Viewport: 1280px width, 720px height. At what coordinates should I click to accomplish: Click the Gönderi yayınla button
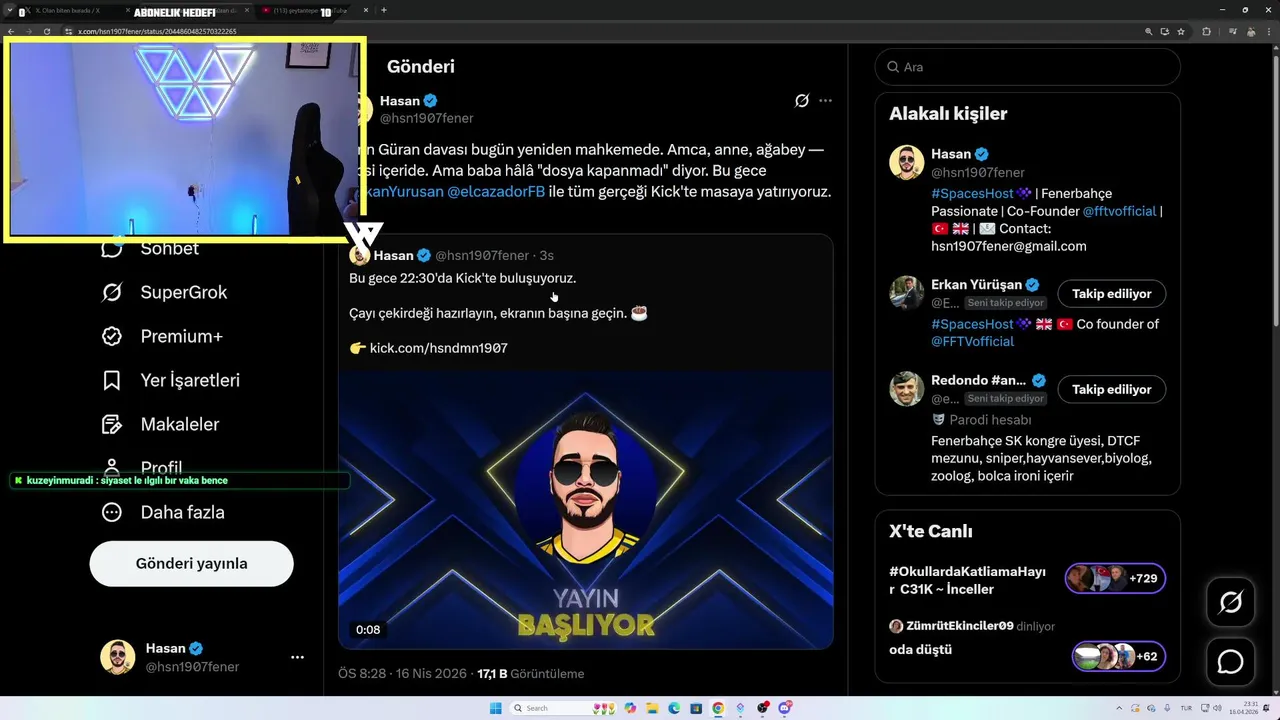[192, 563]
